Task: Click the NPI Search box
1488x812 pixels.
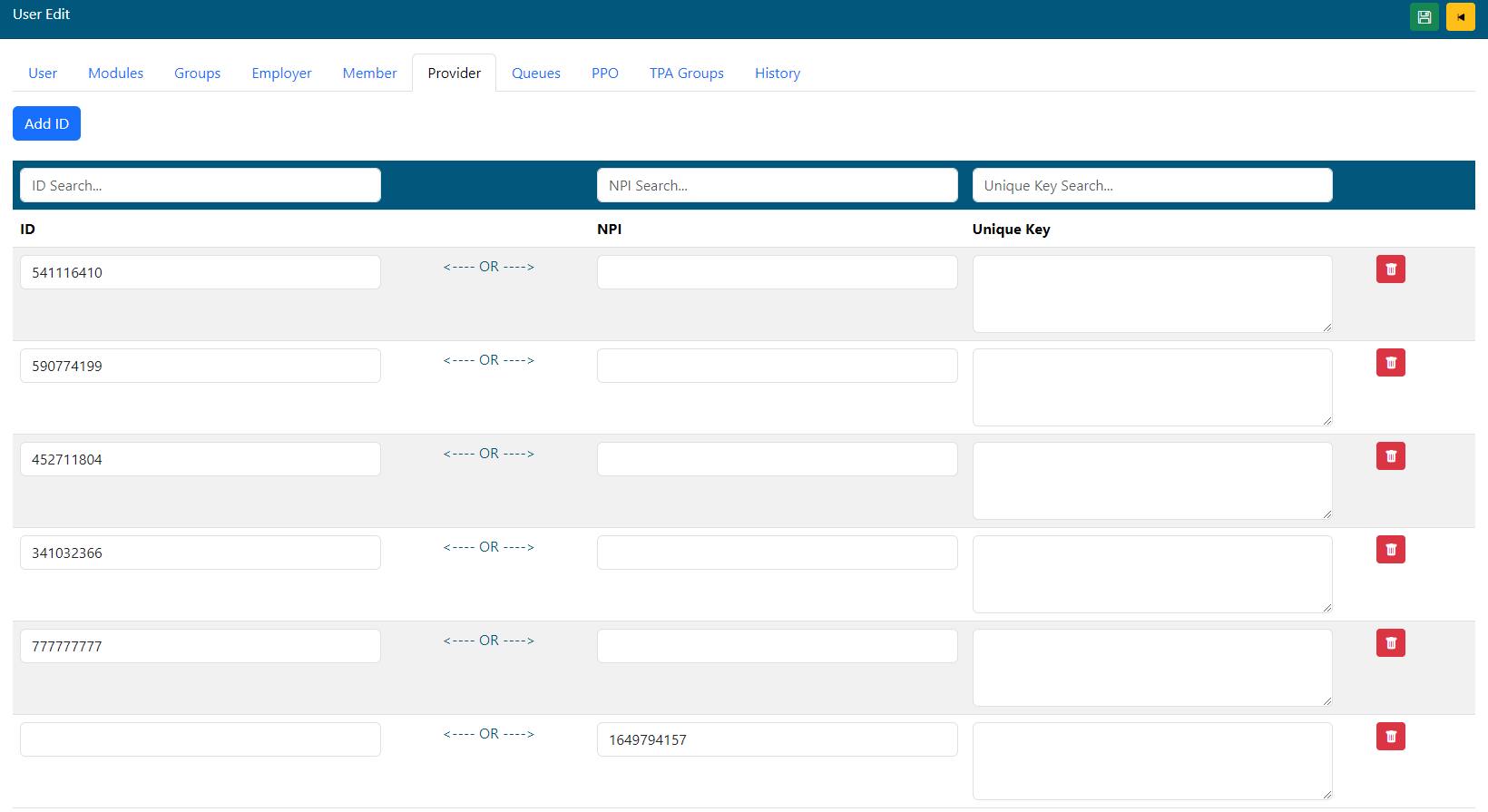Action: pyautogui.click(x=777, y=186)
